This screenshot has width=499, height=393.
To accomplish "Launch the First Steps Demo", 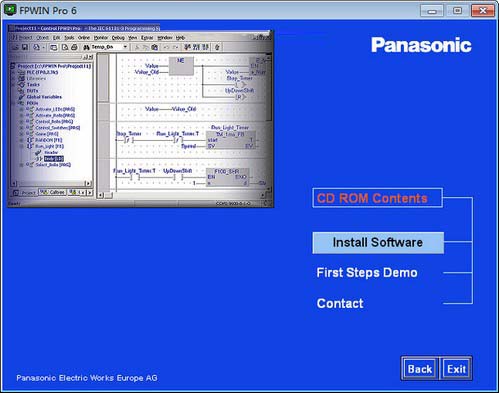I will click(x=367, y=273).
